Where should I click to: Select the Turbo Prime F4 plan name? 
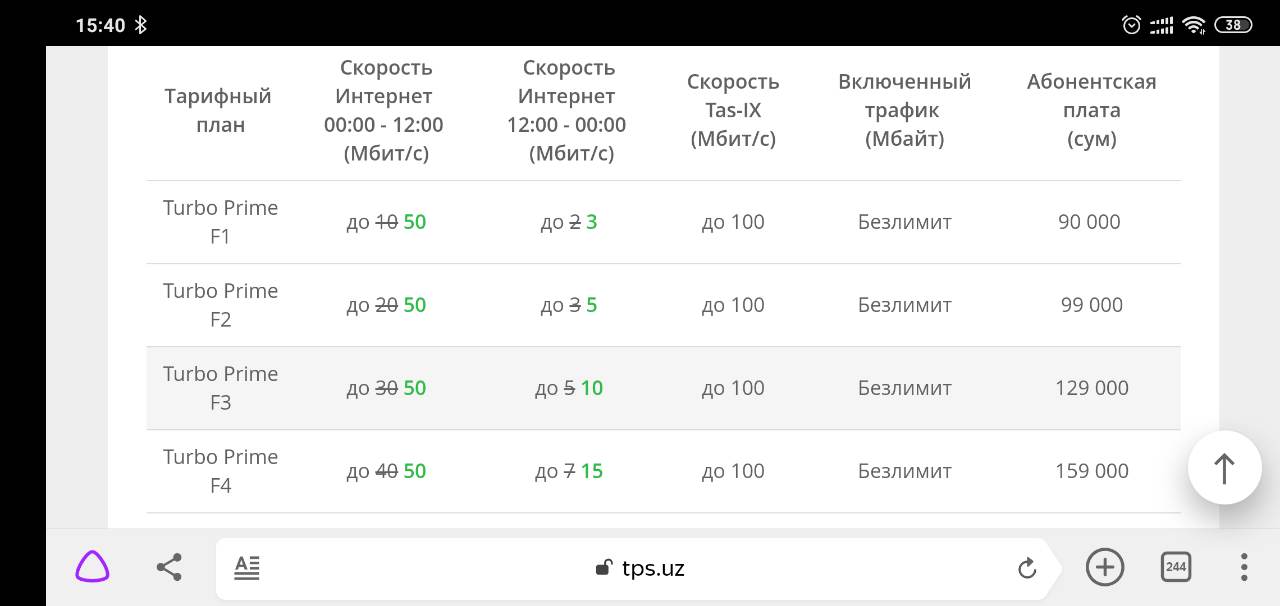221,471
